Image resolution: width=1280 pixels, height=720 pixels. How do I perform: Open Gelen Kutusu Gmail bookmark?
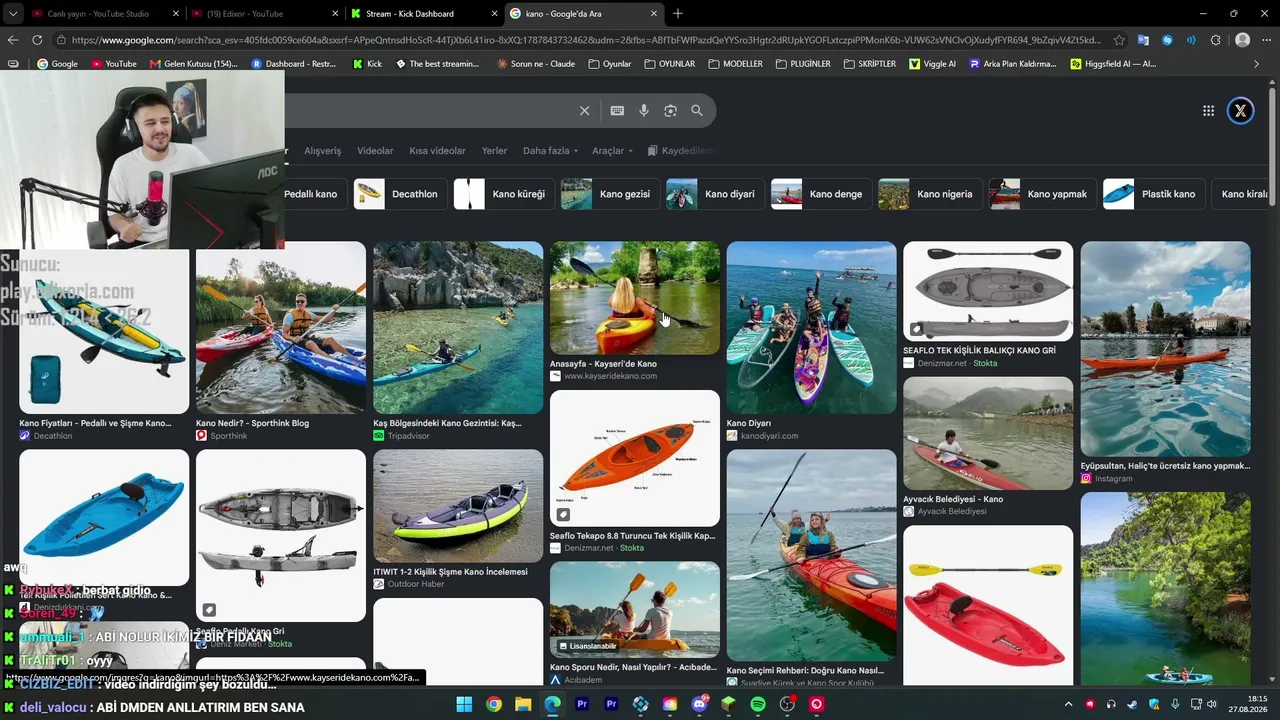pos(193,64)
